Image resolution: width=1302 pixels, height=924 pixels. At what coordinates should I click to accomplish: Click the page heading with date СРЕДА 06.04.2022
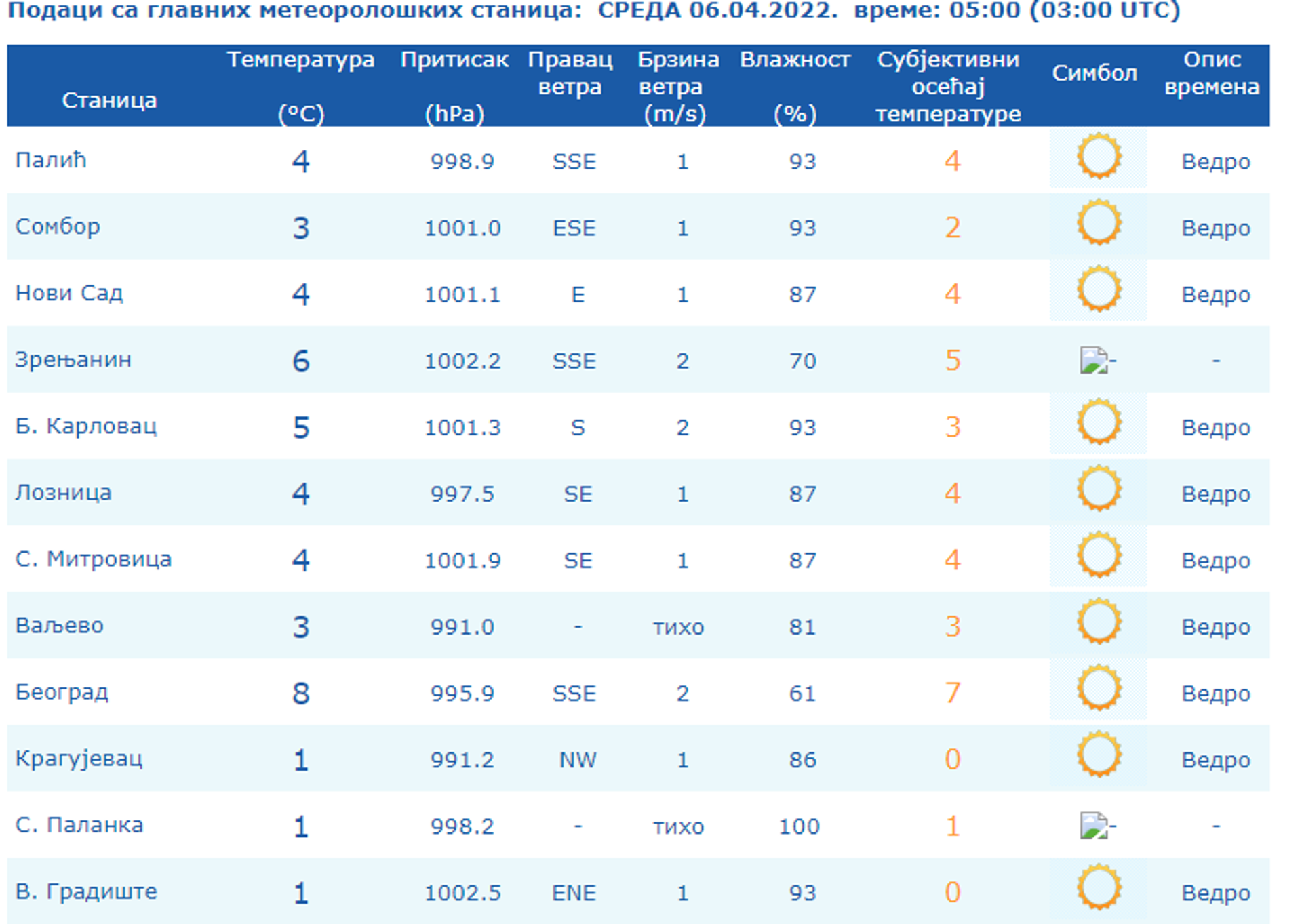pyautogui.click(x=594, y=11)
